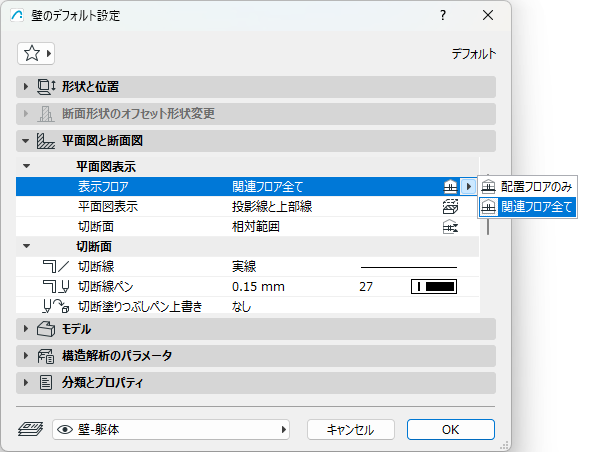Collapse the 平面図表示 group

(x=27, y=166)
